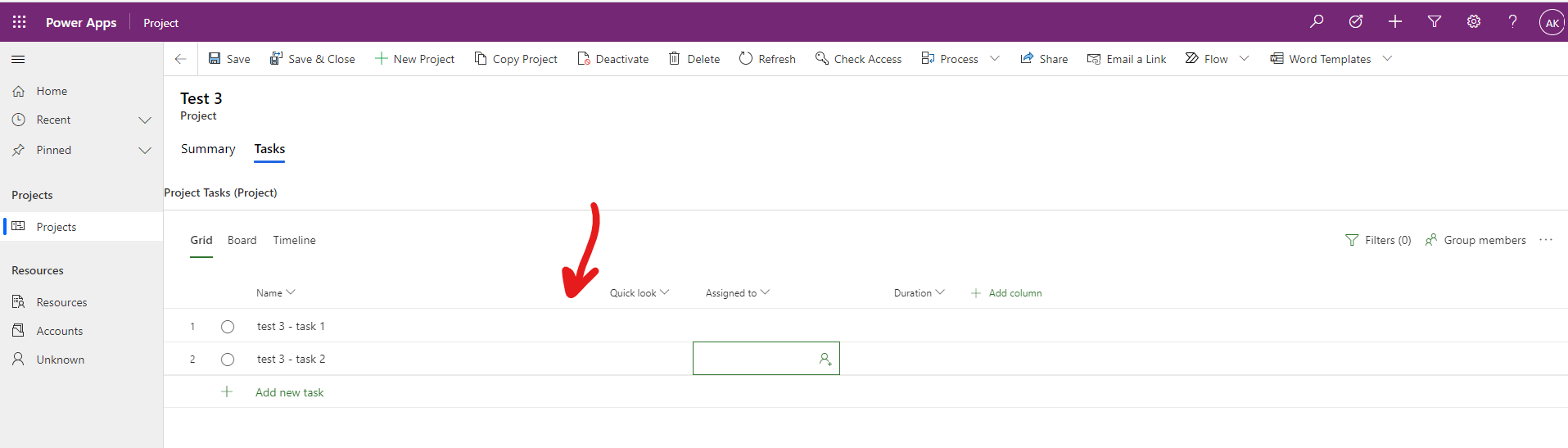
Task: Click the Delete trash toolbar button
Action: [694, 59]
